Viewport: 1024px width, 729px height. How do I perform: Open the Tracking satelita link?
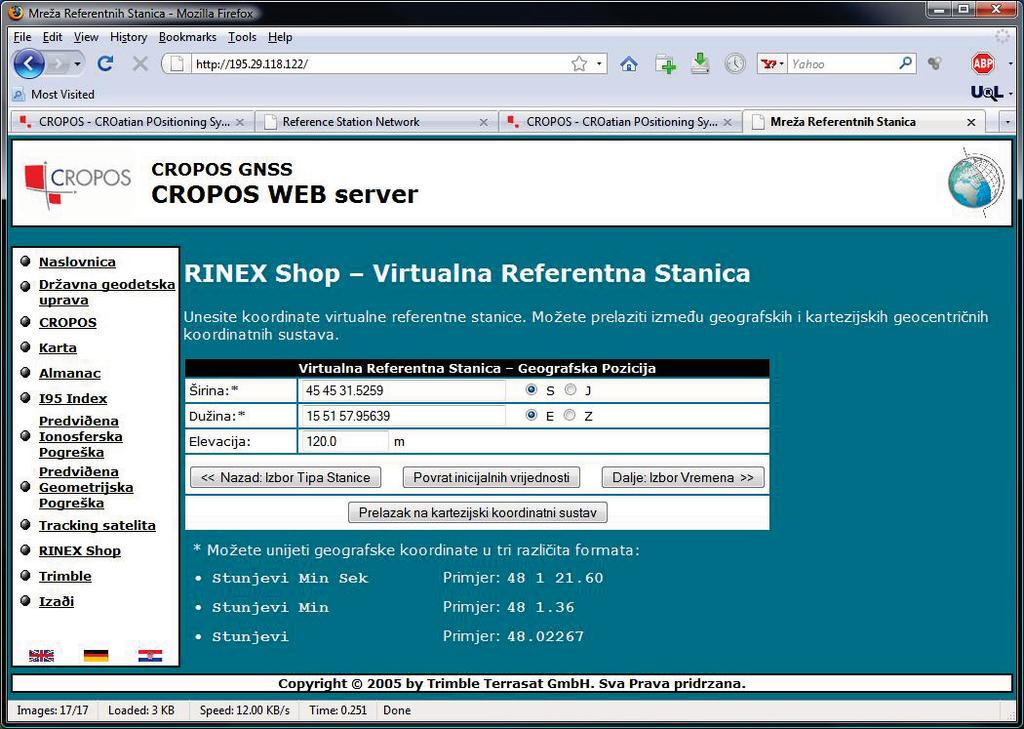click(x=97, y=525)
